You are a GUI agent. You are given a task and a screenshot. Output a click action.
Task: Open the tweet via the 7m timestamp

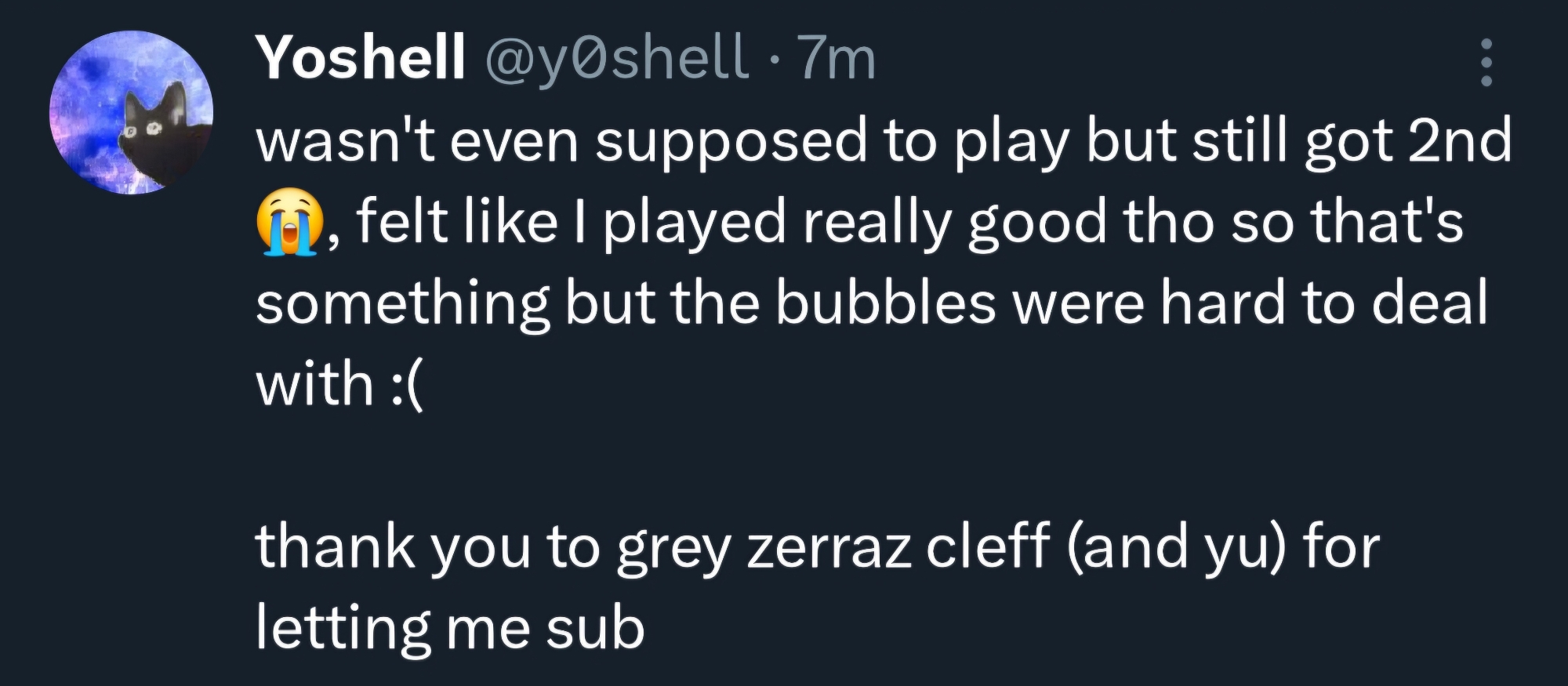(837, 58)
